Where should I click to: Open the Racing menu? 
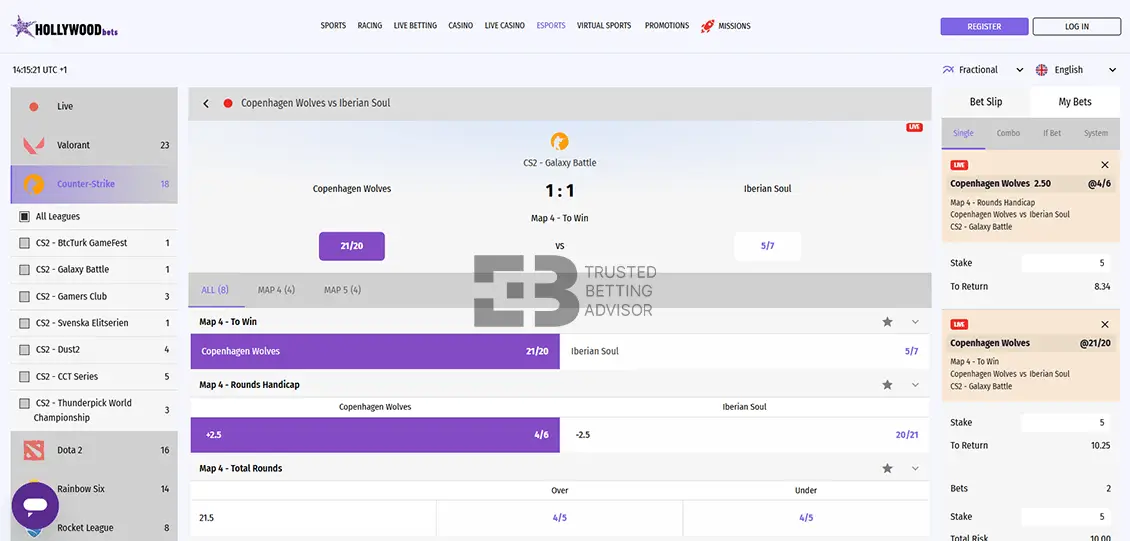pos(370,26)
